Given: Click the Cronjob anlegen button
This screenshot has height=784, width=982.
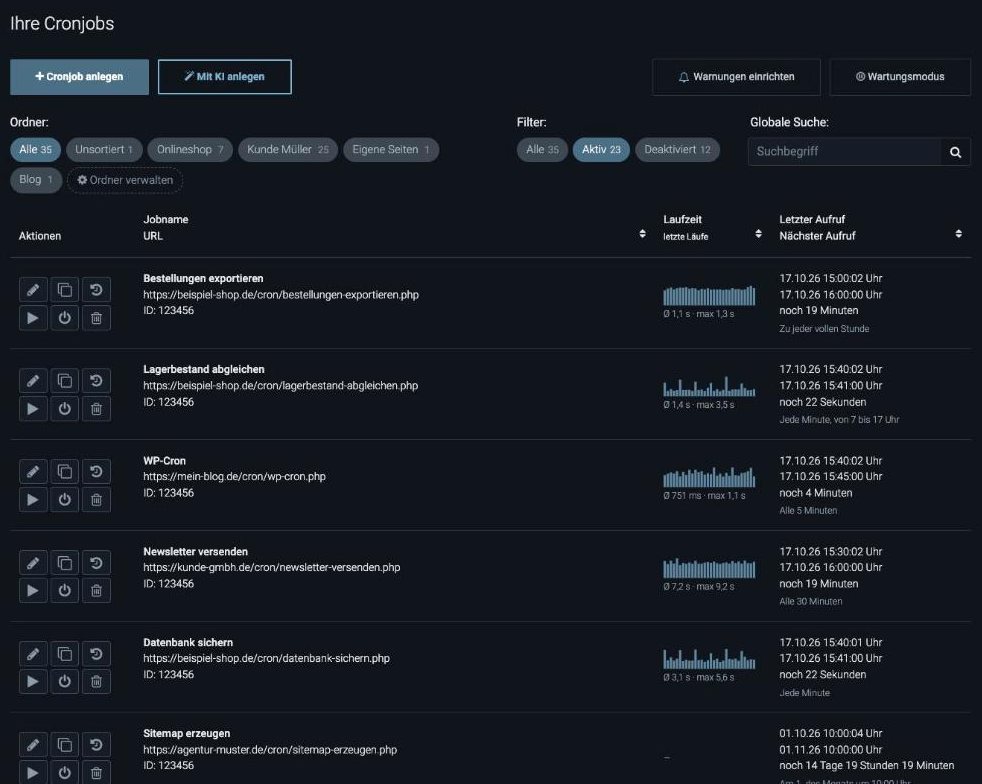Looking at the screenshot, I should (x=80, y=77).
